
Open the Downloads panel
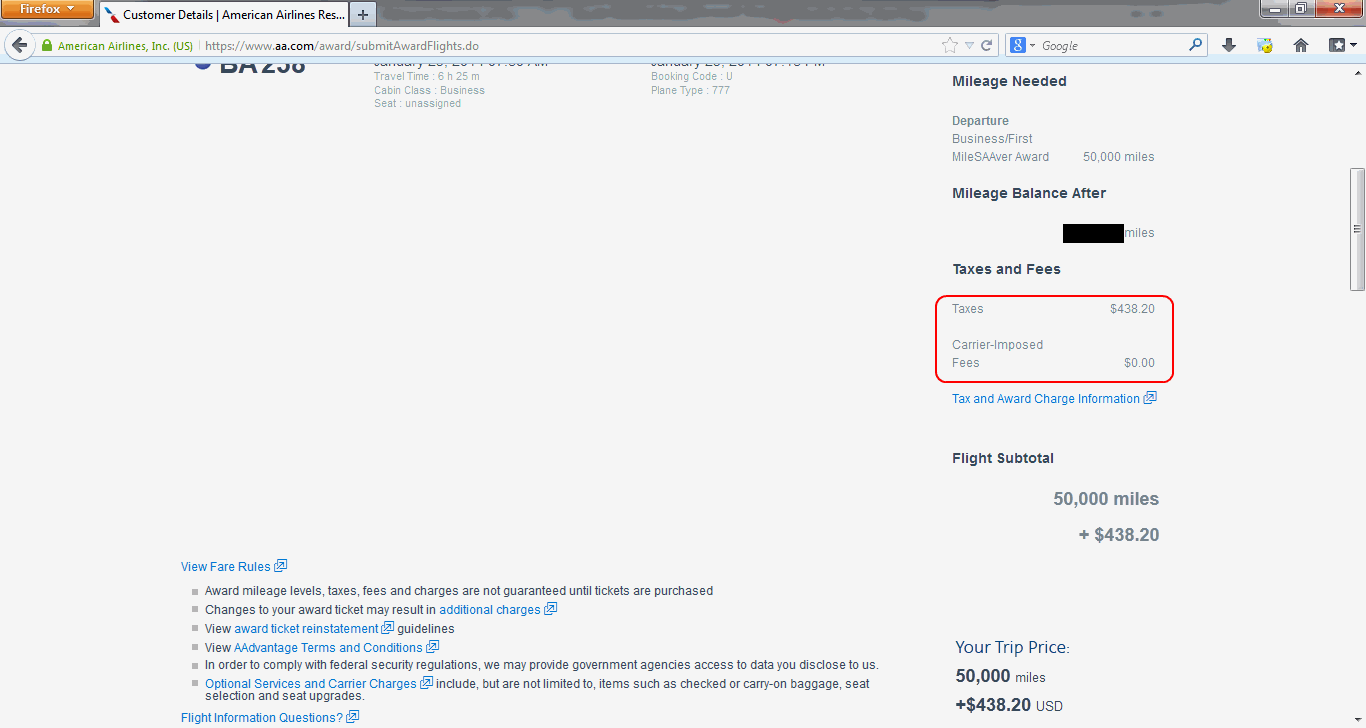pyautogui.click(x=1230, y=46)
